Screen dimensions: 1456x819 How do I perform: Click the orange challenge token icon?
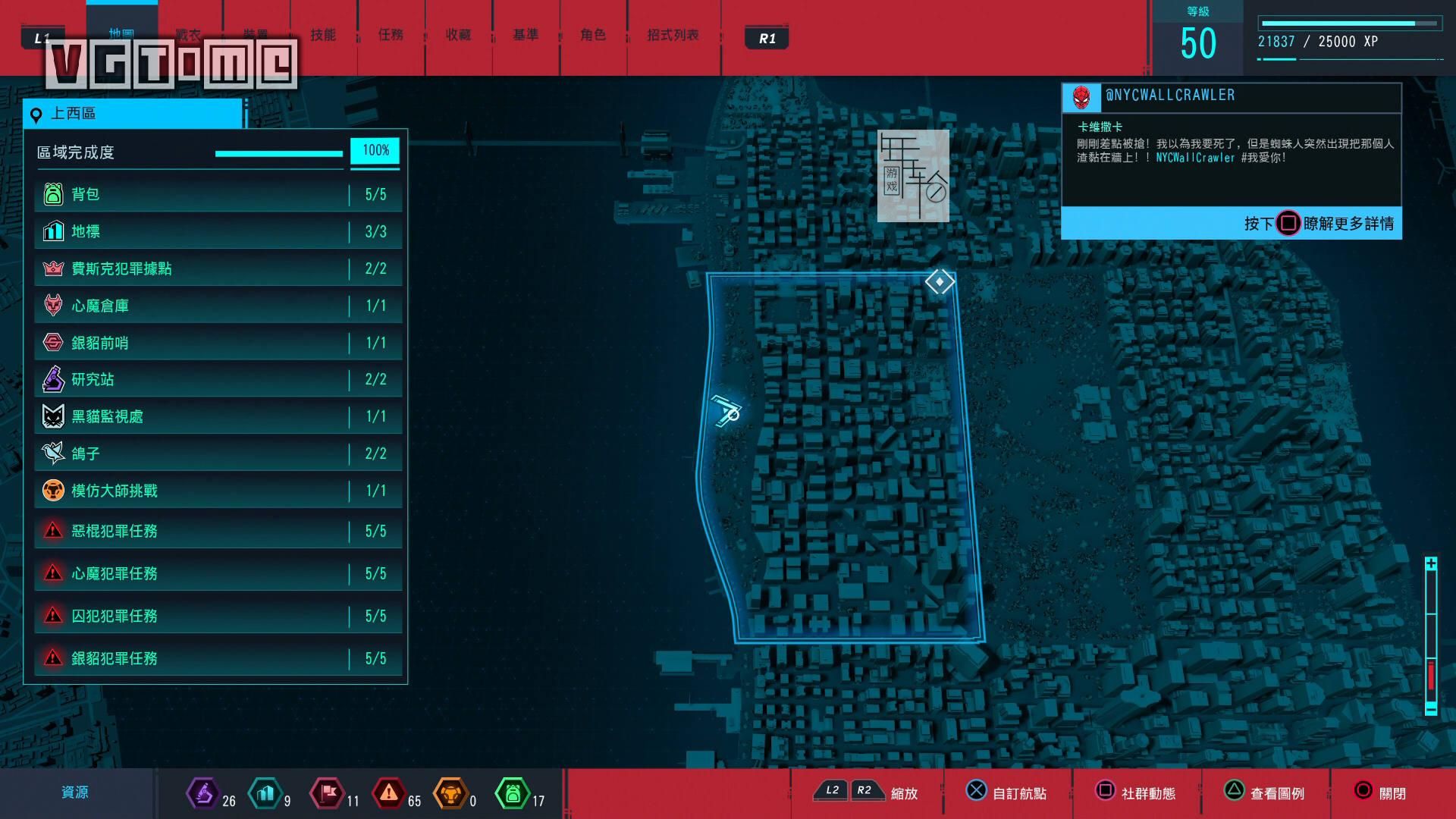[450, 794]
